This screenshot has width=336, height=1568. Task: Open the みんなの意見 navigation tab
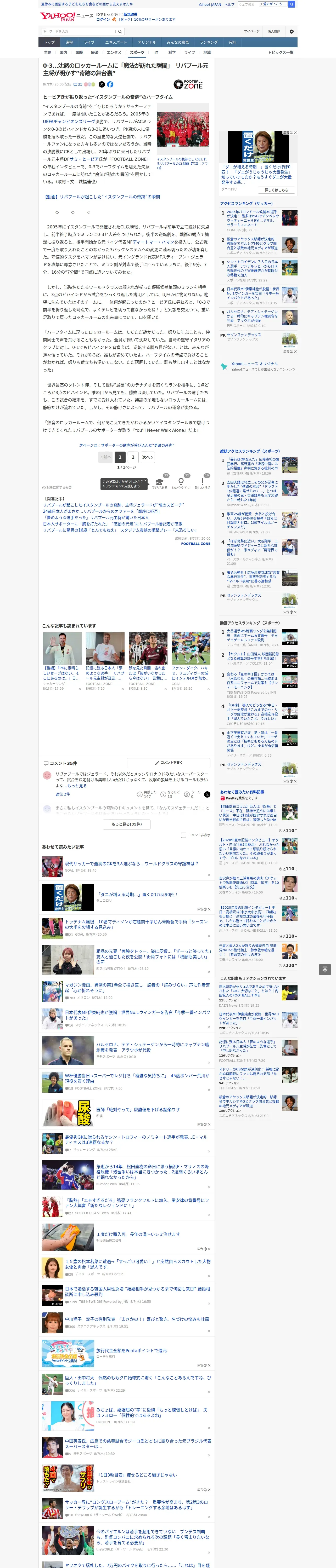pyautogui.click(x=177, y=42)
